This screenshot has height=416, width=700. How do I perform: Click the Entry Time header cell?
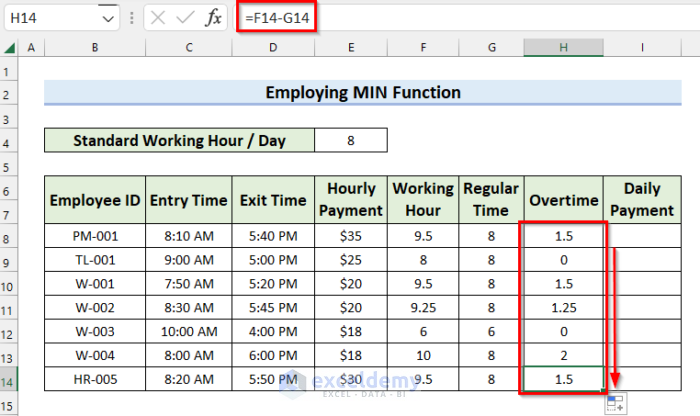189,200
